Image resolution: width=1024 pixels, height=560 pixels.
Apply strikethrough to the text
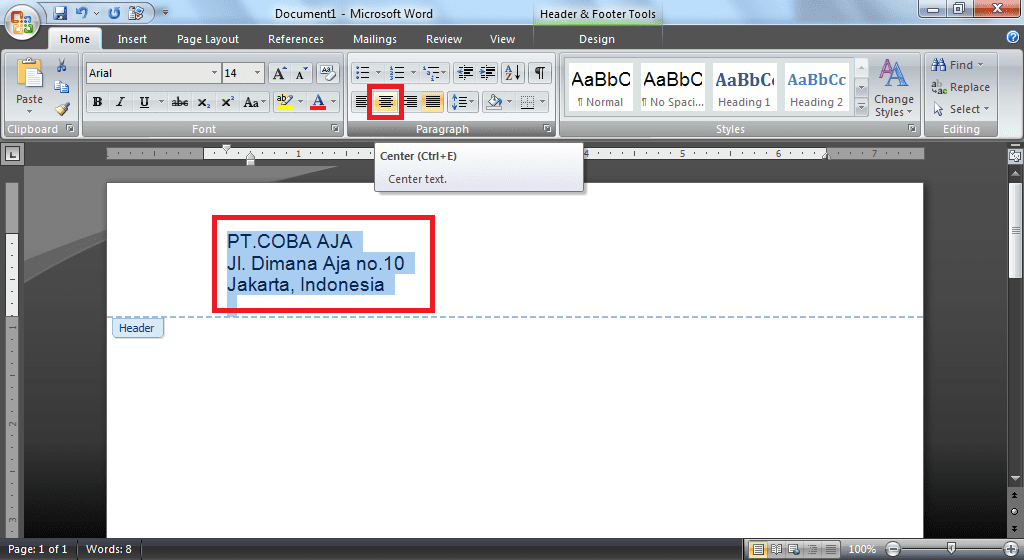click(x=180, y=102)
